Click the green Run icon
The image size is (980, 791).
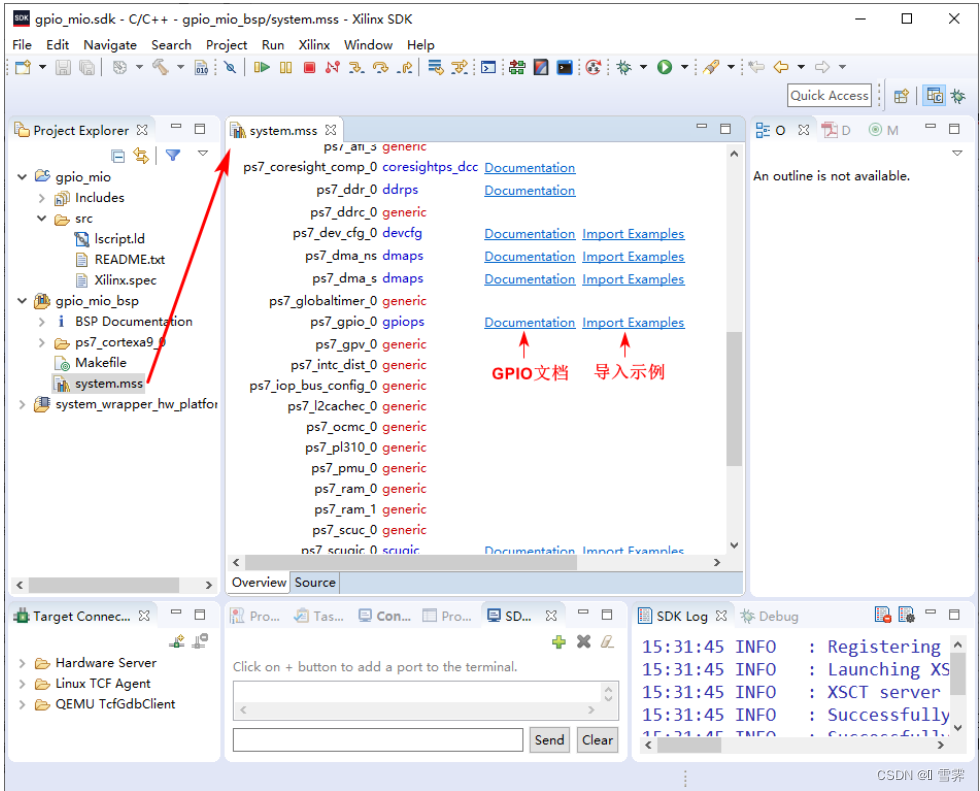point(664,67)
